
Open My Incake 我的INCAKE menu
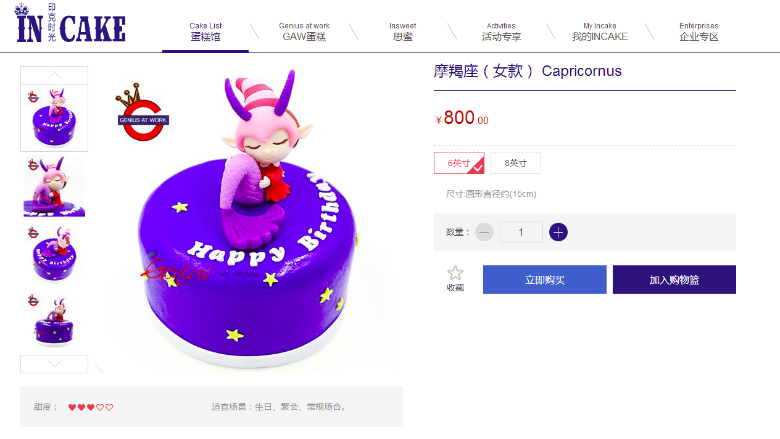pos(599,31)
